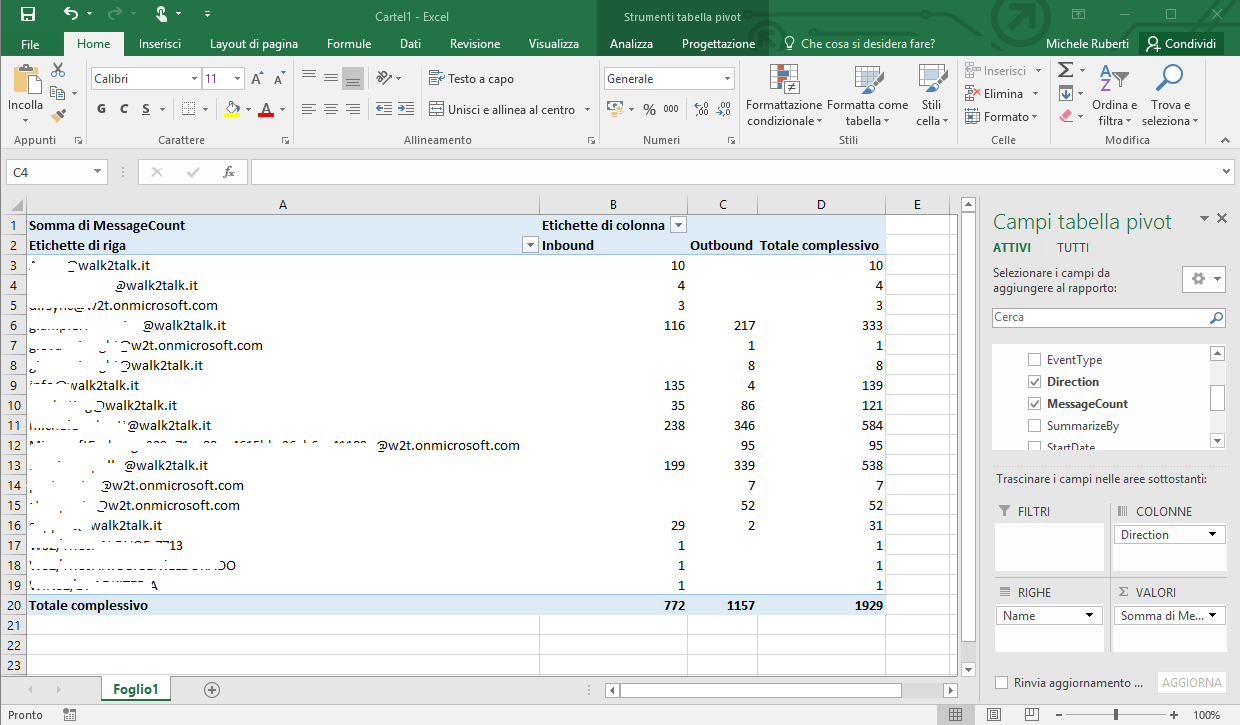This screenshot has width=1240, height=725.
Task: Click the Cut scissors icon
Action: (58, 70)
